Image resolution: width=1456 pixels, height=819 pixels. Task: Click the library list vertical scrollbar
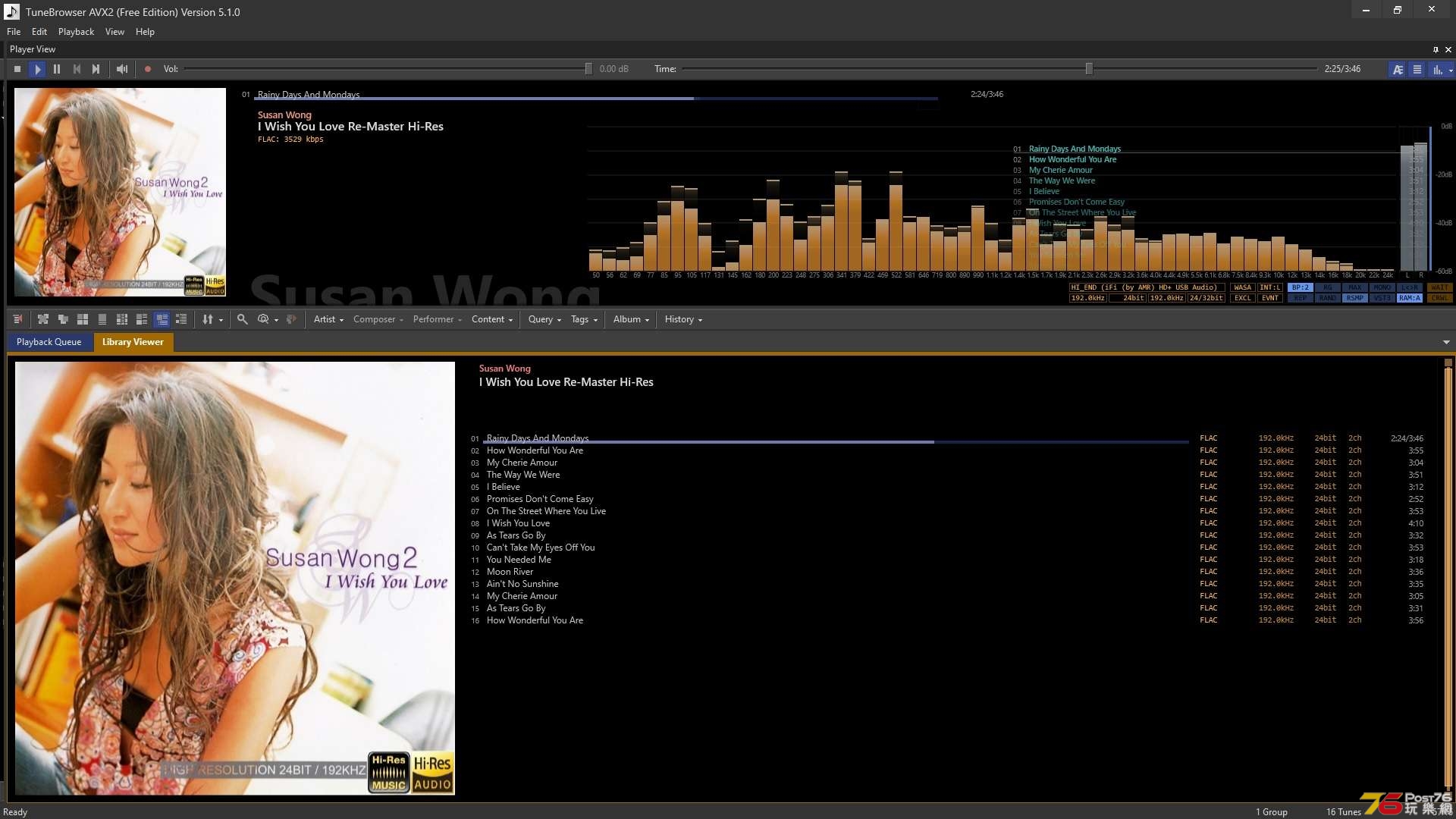pos(1448,576)
